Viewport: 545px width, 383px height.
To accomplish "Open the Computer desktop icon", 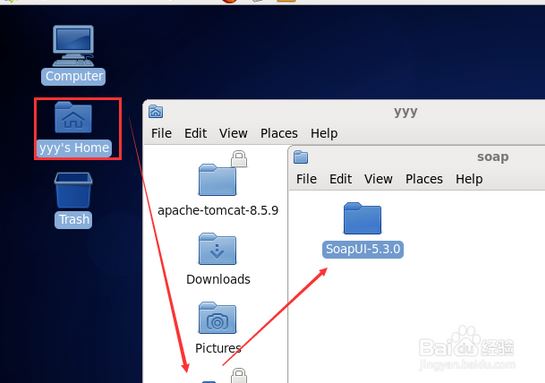I will pyautogui.click(x=73, y=46).
